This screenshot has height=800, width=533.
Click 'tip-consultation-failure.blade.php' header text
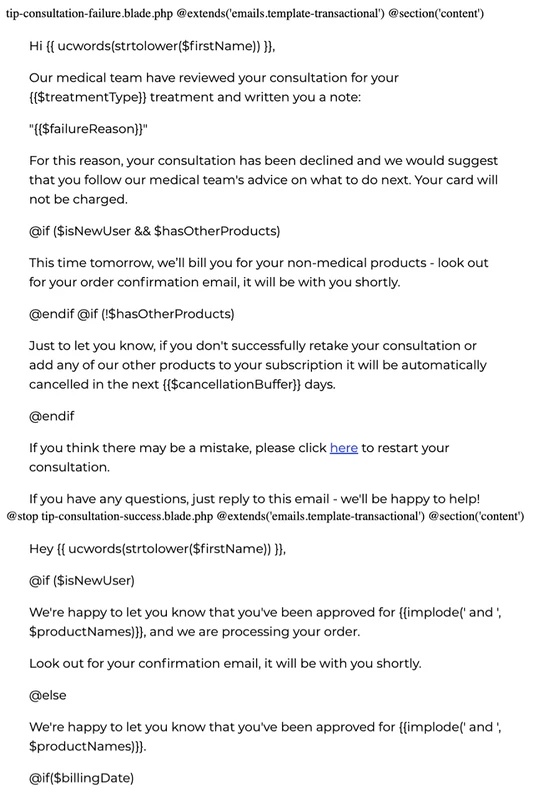click(89, 13)
